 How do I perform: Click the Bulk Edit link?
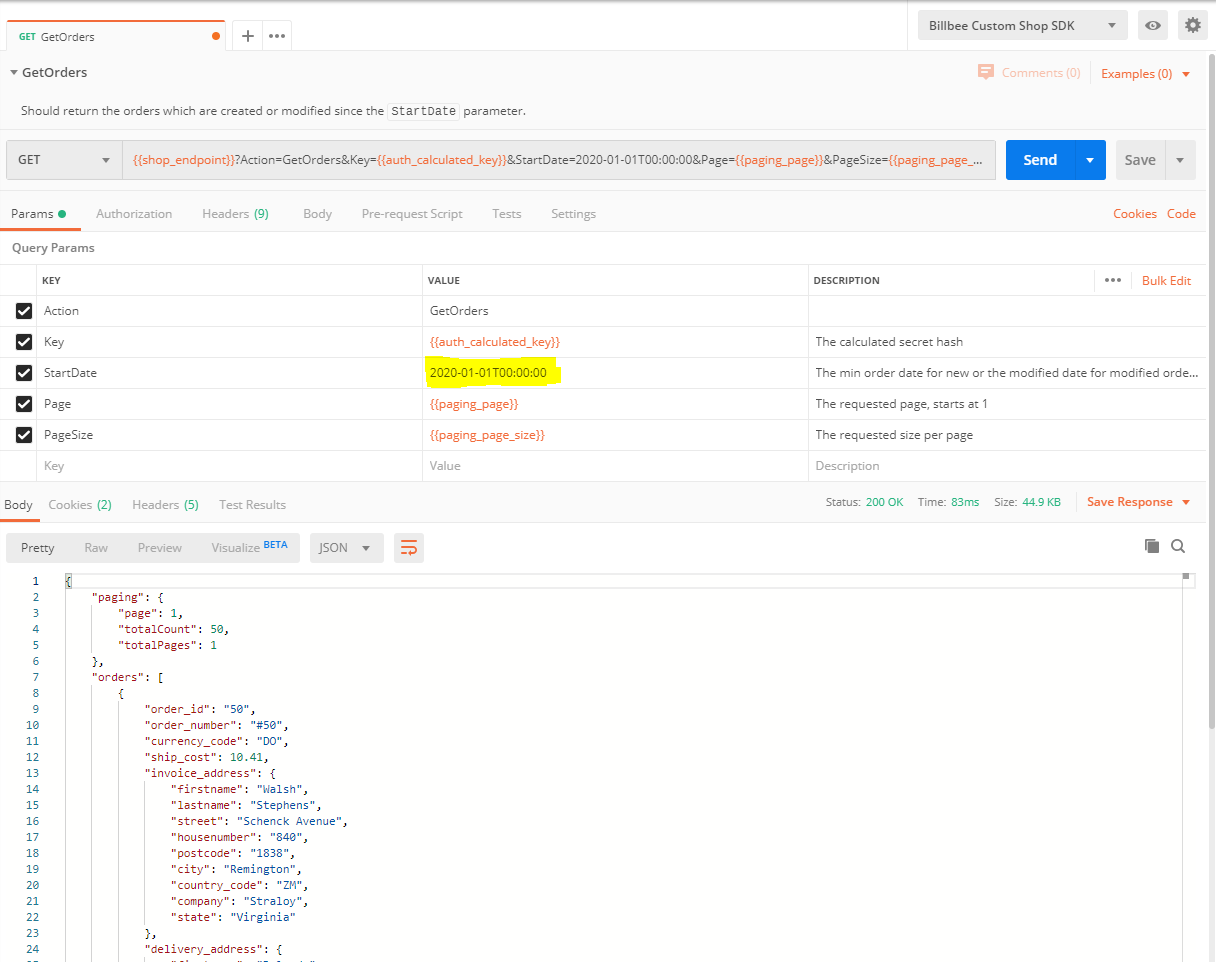pos(1166,281)
